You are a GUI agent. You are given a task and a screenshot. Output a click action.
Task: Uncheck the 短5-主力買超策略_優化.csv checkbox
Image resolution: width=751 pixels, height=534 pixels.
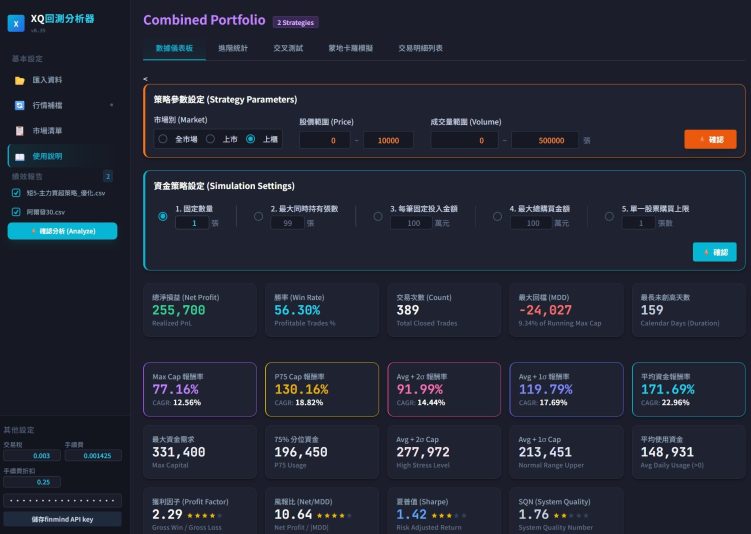point(15,193)
